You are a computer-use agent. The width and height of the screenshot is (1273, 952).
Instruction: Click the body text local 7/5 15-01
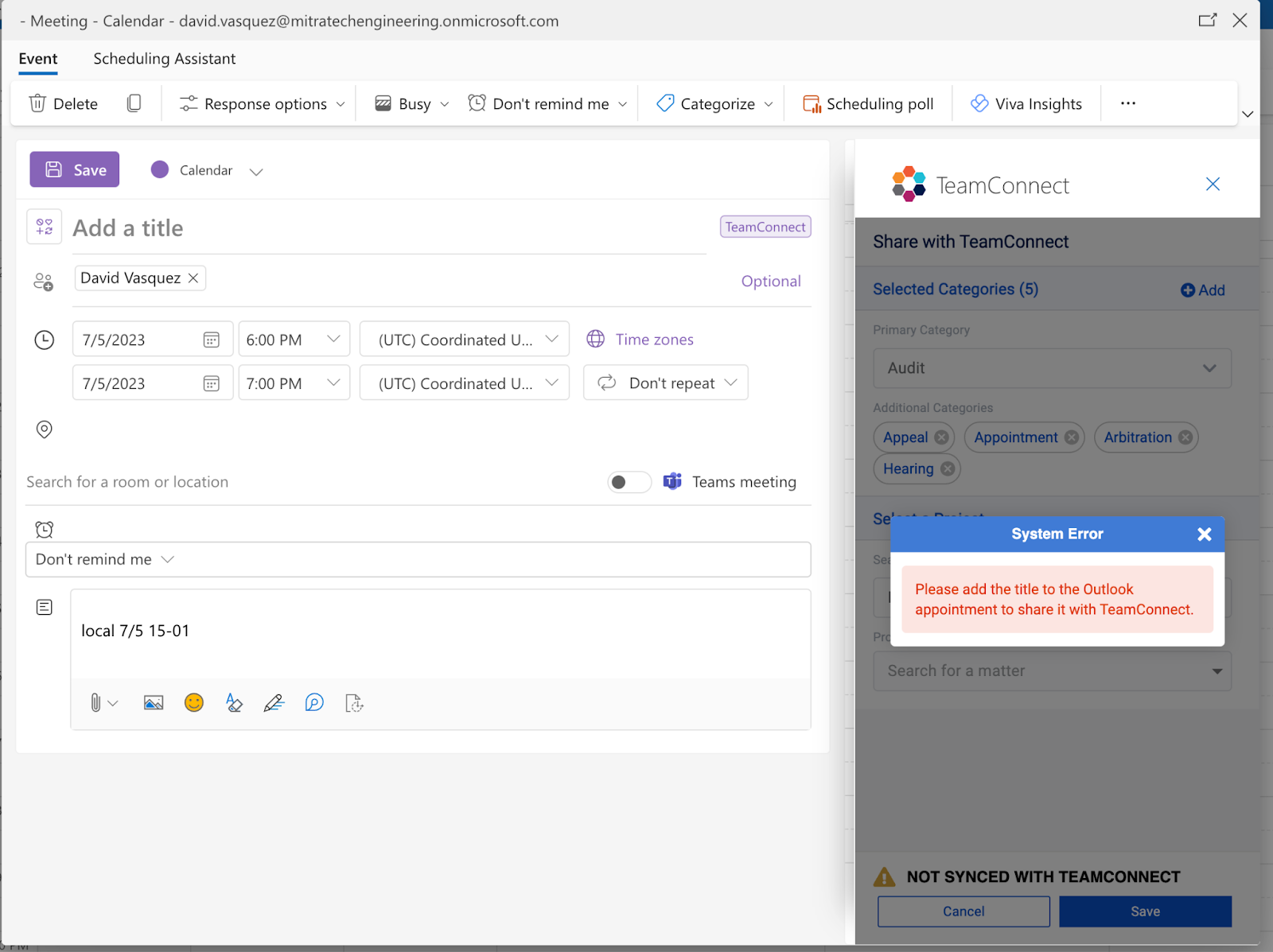(x=135, y=631)
